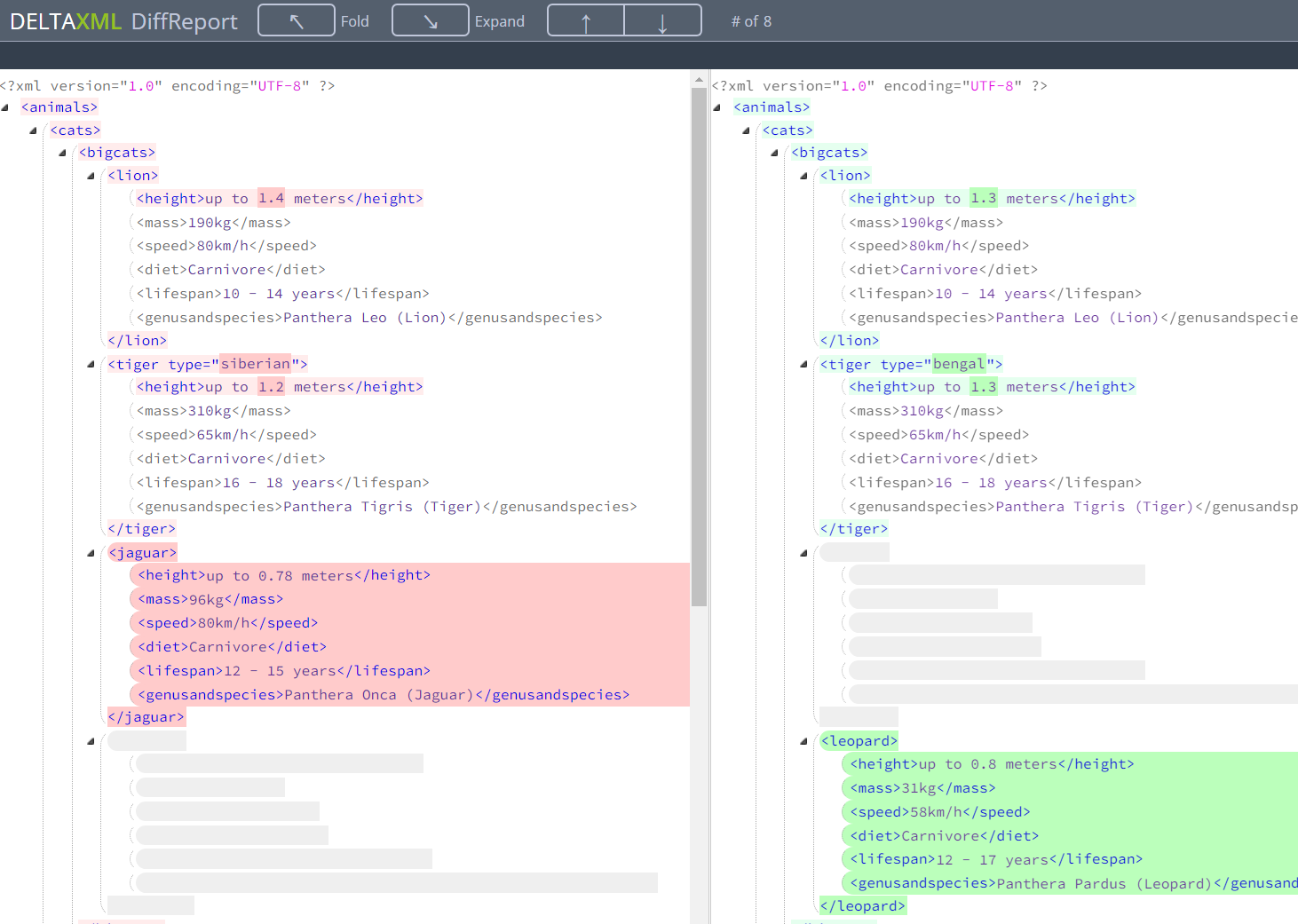Screen dimensions: 1298x924
Task: Go to previous difference with up arrow
Action: pos(586,20)
